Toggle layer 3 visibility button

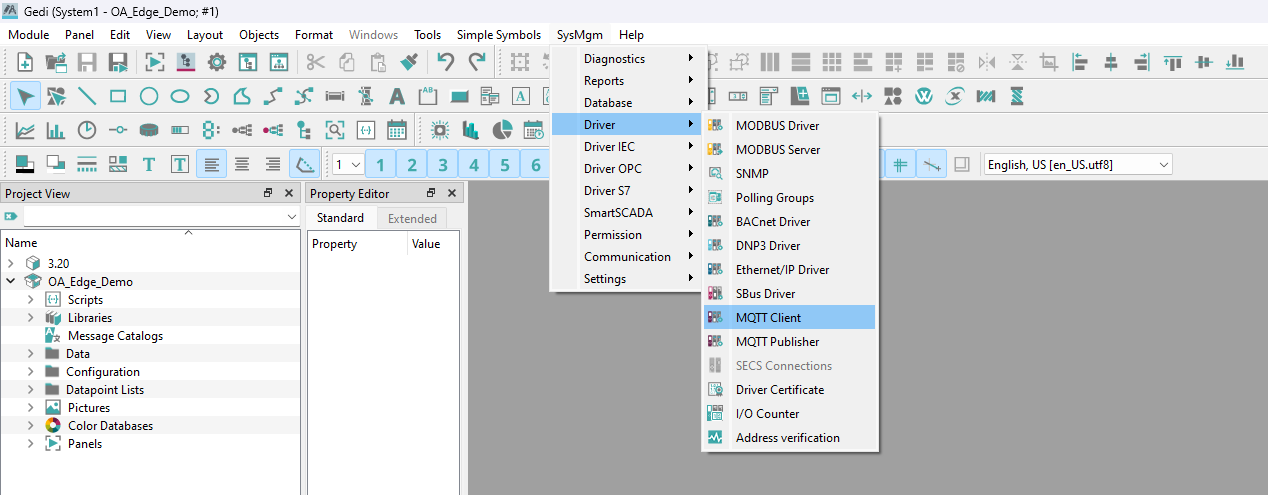pyautogui.click(x=443, y=165)
